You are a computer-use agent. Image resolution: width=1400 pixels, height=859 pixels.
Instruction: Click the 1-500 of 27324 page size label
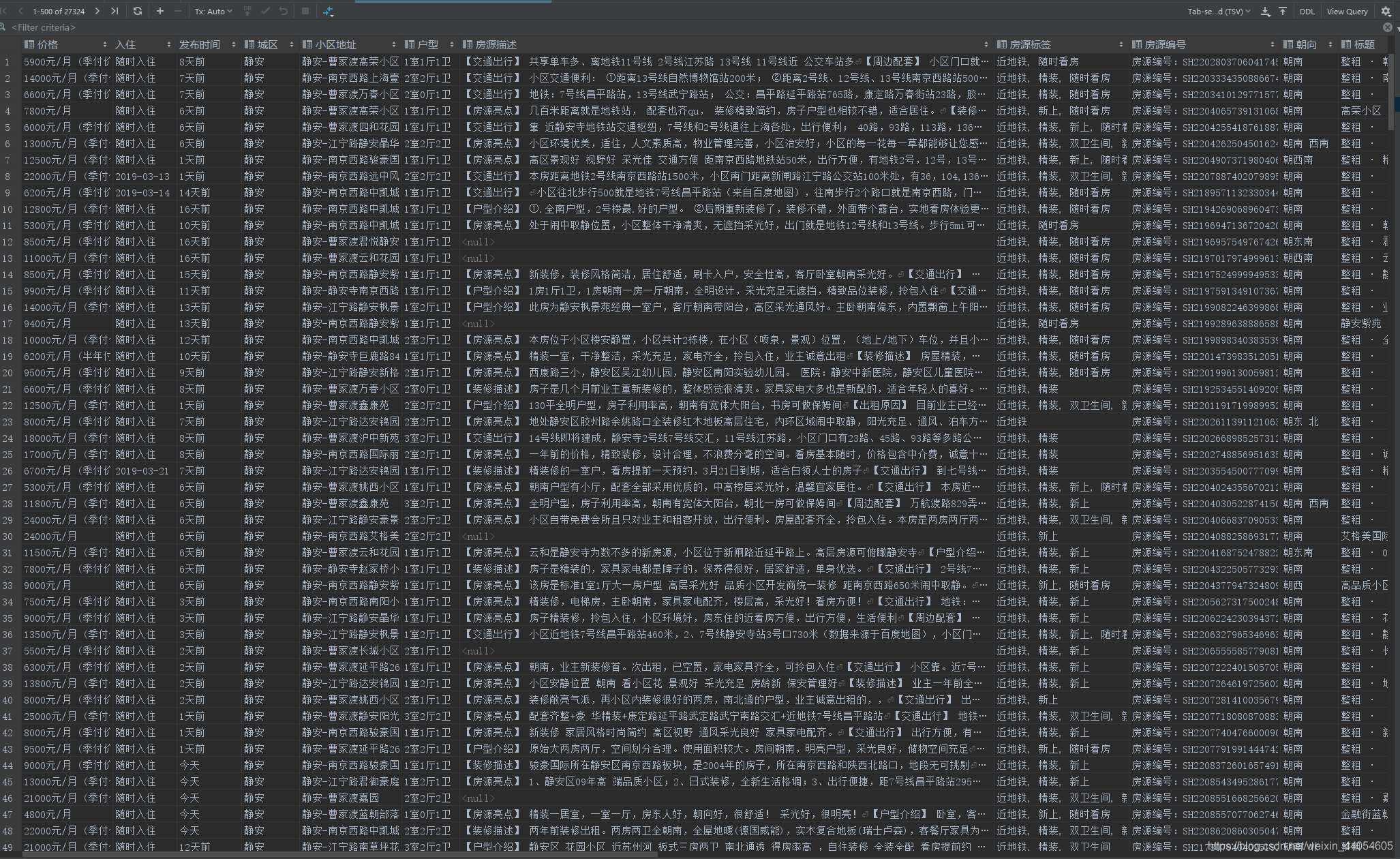point(59,11)
